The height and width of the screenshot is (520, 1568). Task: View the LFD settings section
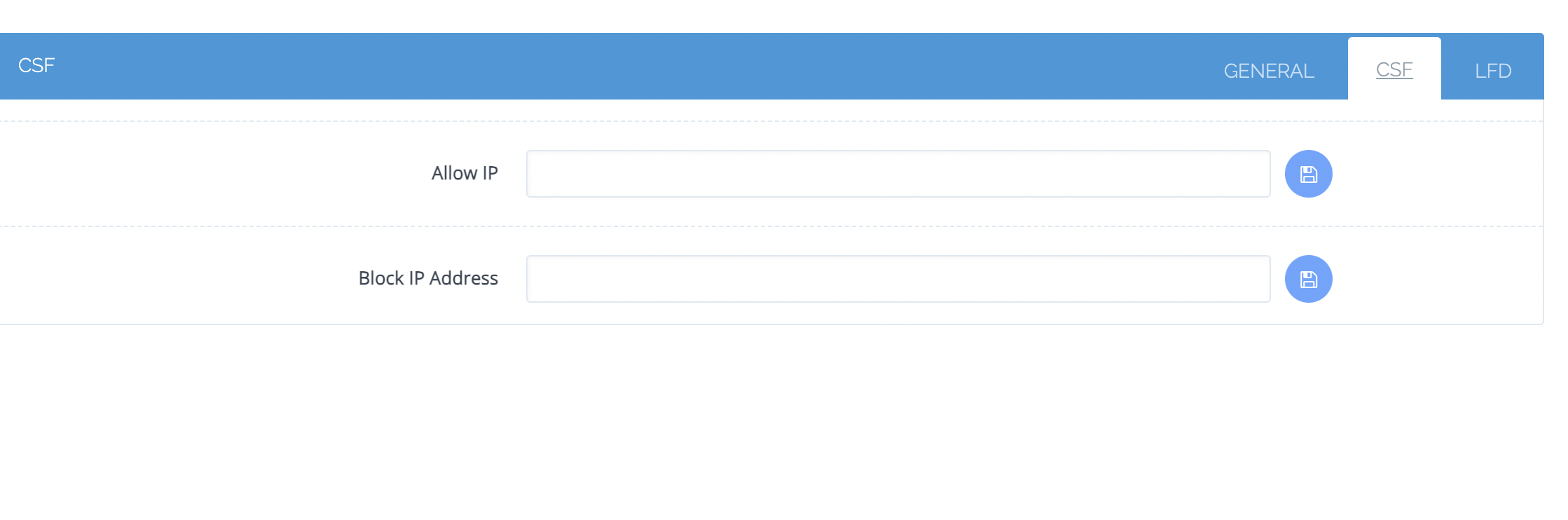tap(1492, 71)
